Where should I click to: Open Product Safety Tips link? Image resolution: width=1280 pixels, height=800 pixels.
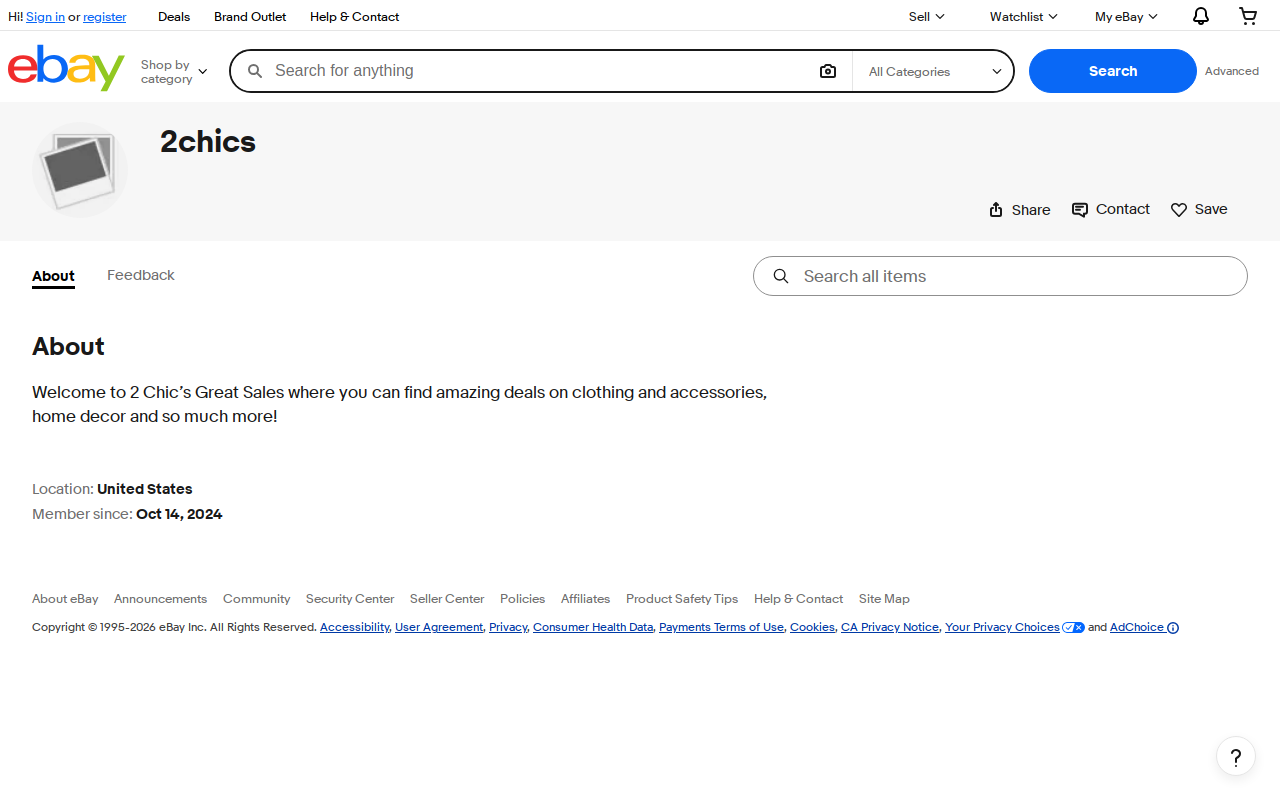682,599
